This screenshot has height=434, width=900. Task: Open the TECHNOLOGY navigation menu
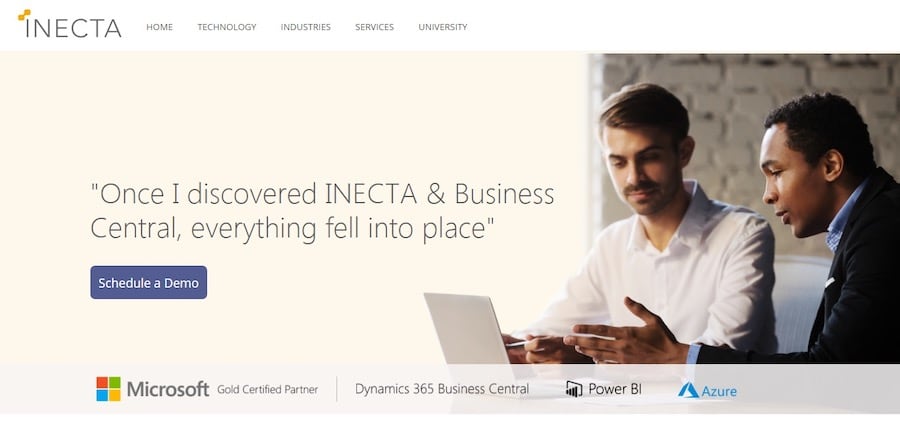coord(227,27)
